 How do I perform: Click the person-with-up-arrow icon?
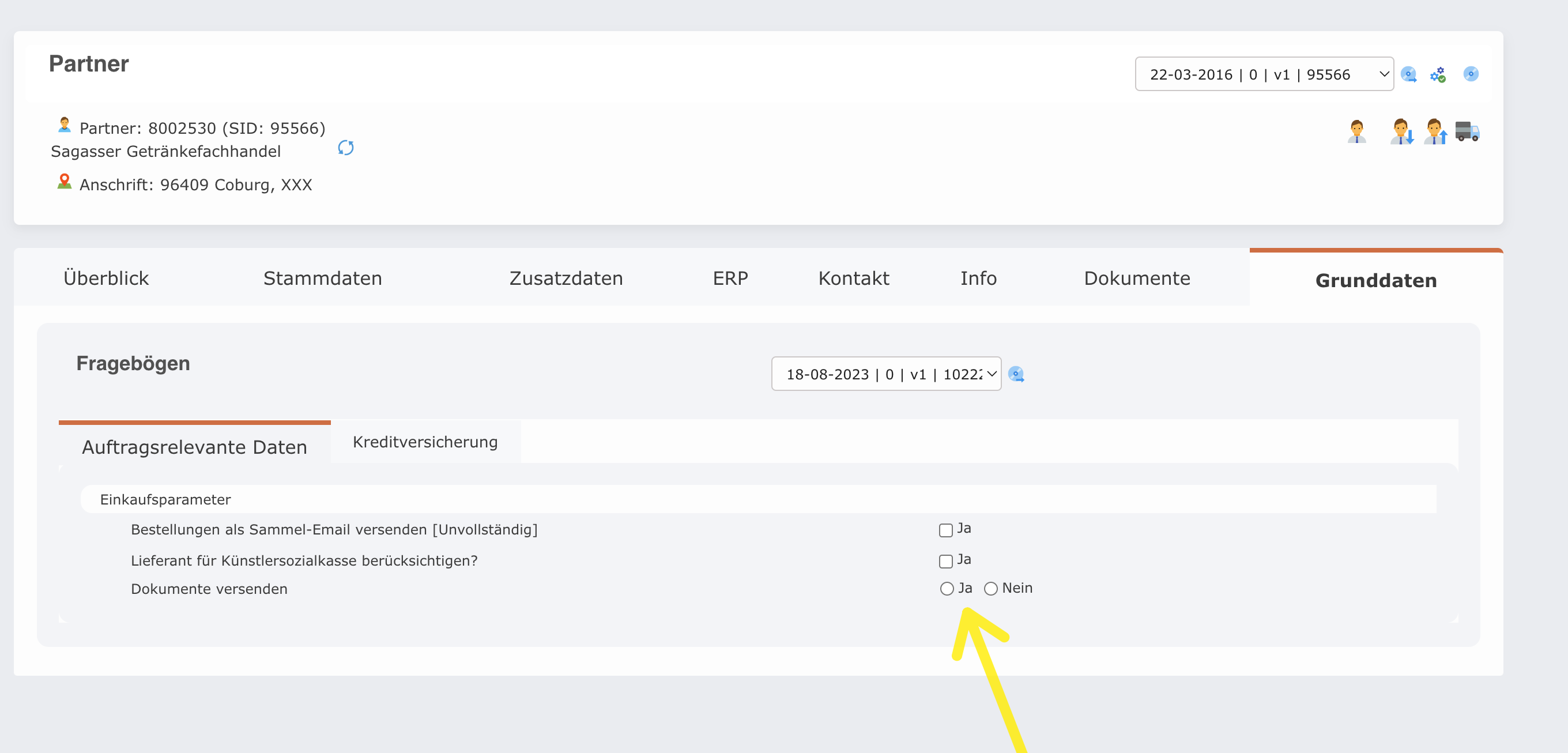click(1436, 131)
